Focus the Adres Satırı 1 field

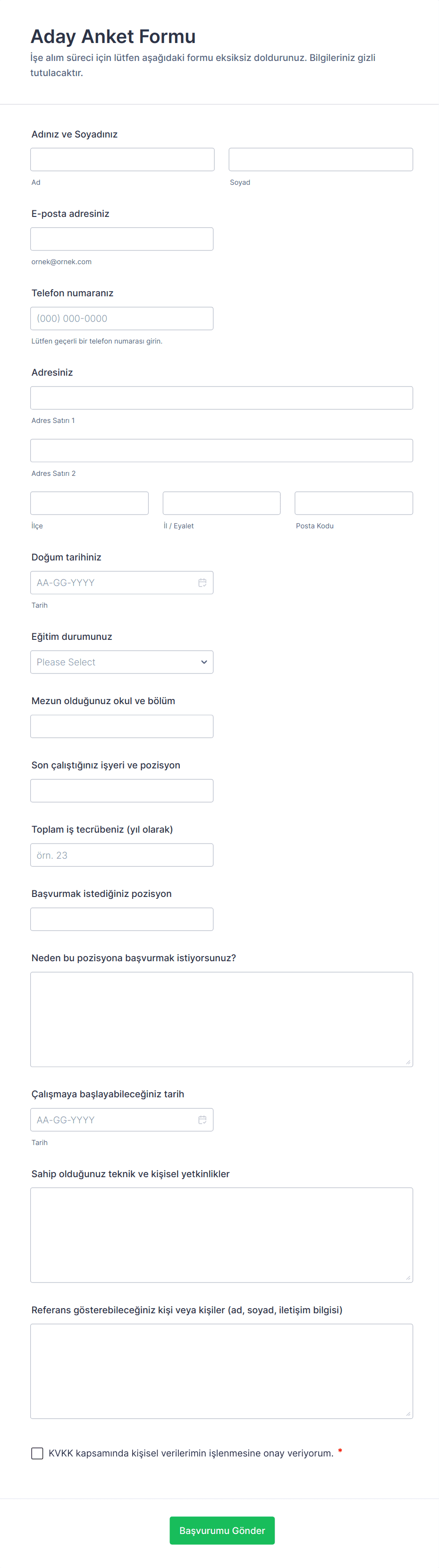(x=221, y=397)
